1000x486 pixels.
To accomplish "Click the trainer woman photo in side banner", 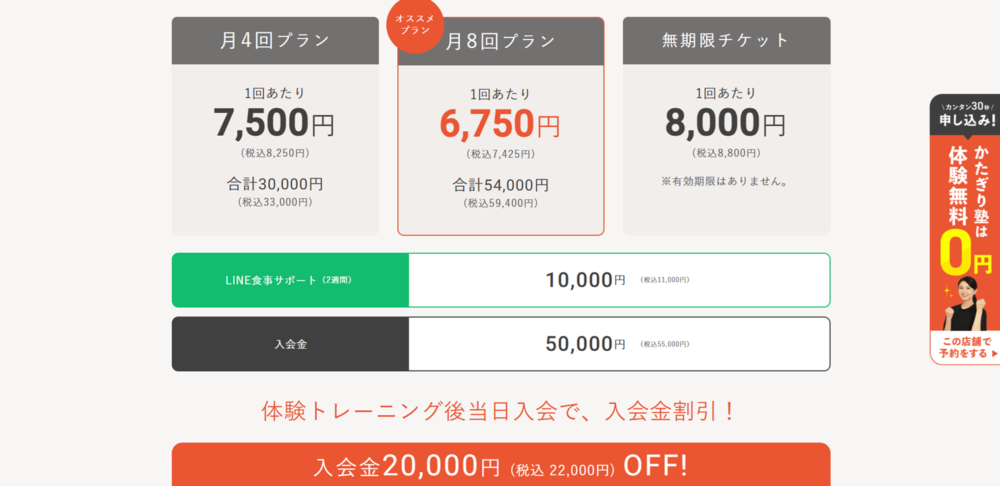I will click(x=966, y=303).
